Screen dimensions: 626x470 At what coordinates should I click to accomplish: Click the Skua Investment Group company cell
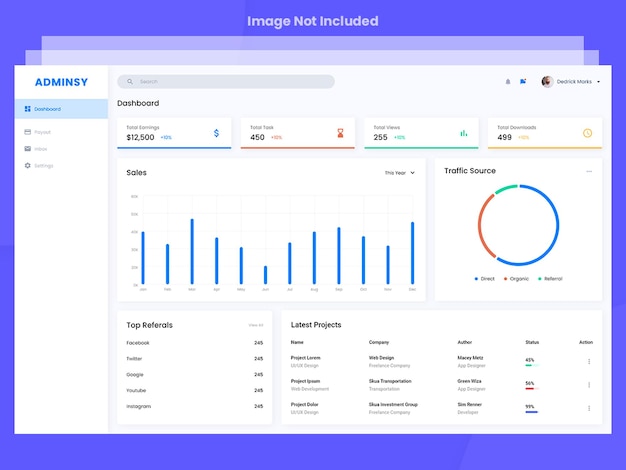tap(393, 405)
